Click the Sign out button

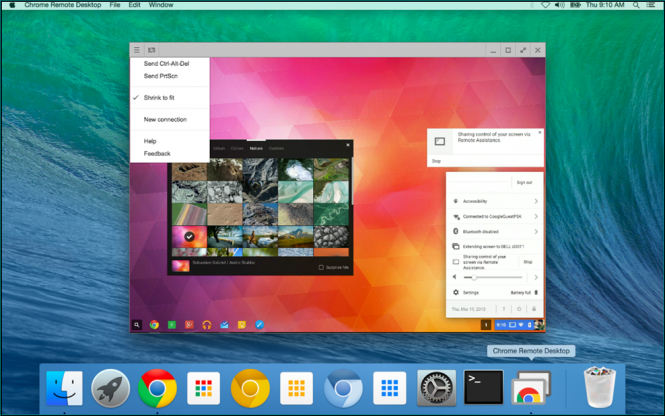point(524,183)
